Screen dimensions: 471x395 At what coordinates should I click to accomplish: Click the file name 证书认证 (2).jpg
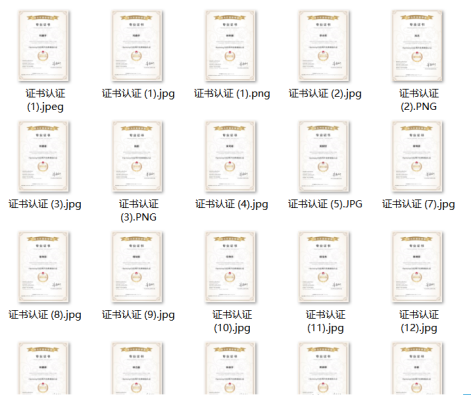click(325, 94)
